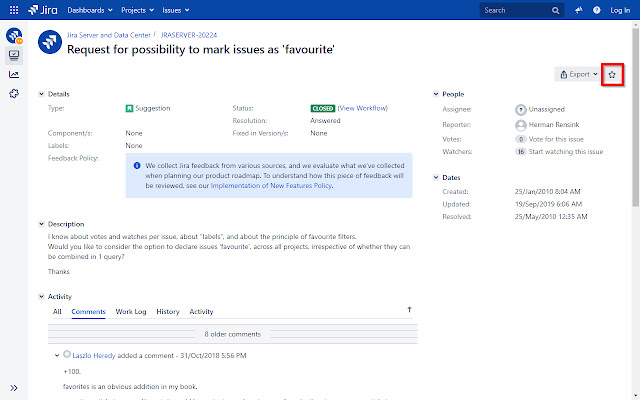Open the Activity tab
Viewport: 640px width, 400px height.
(201, 311)
